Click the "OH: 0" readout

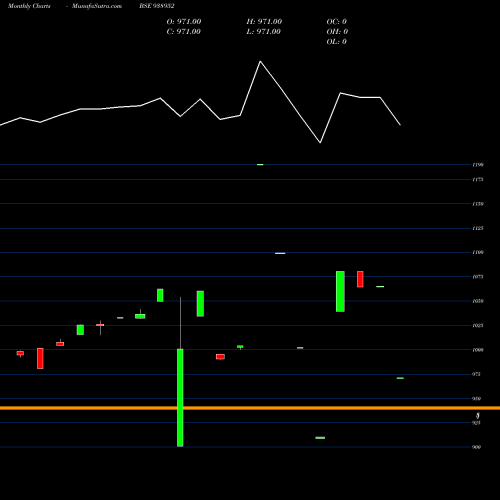click(337, 32)
